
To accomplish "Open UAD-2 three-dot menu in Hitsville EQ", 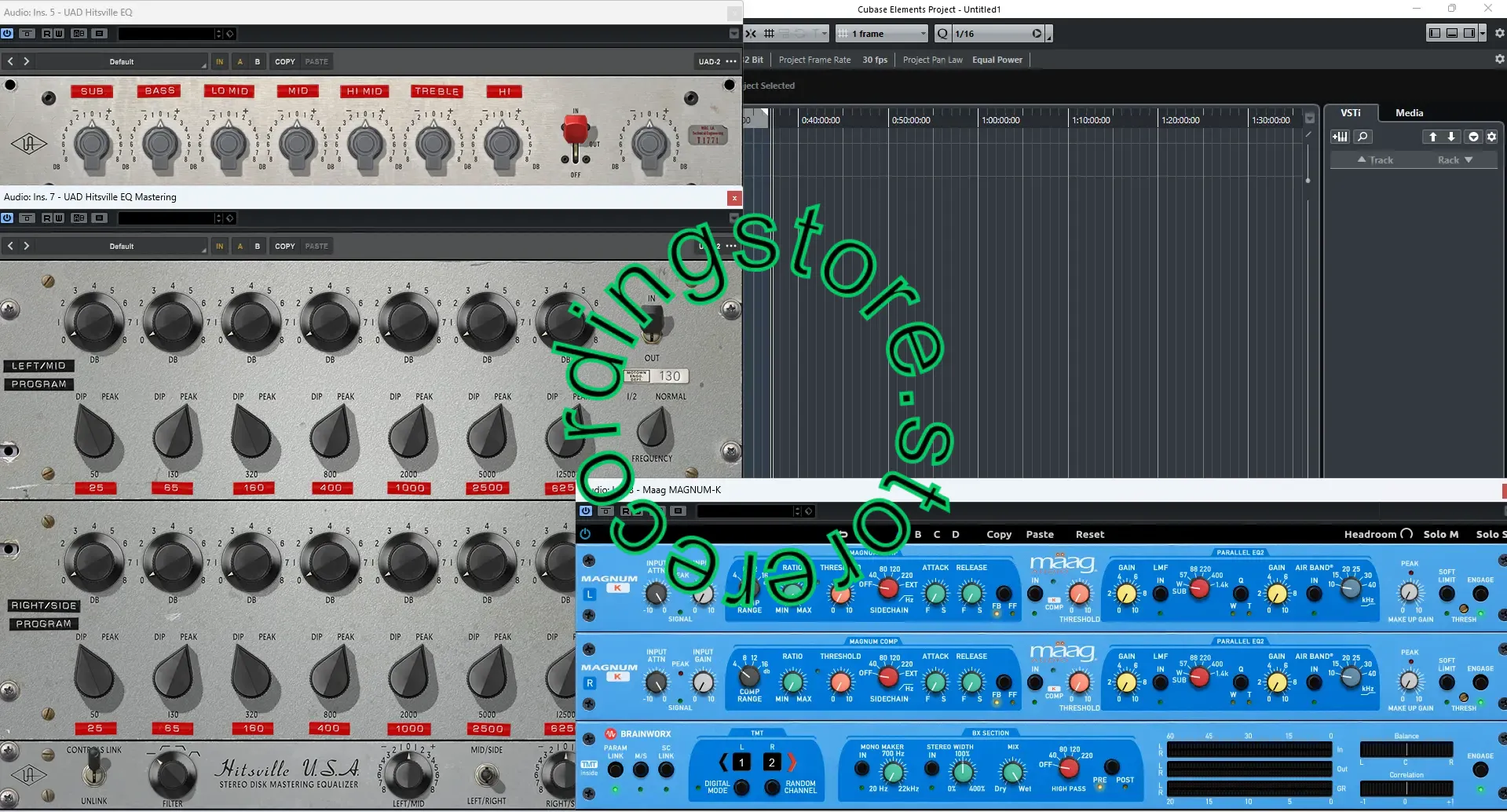I will click(x=731, y=61).
